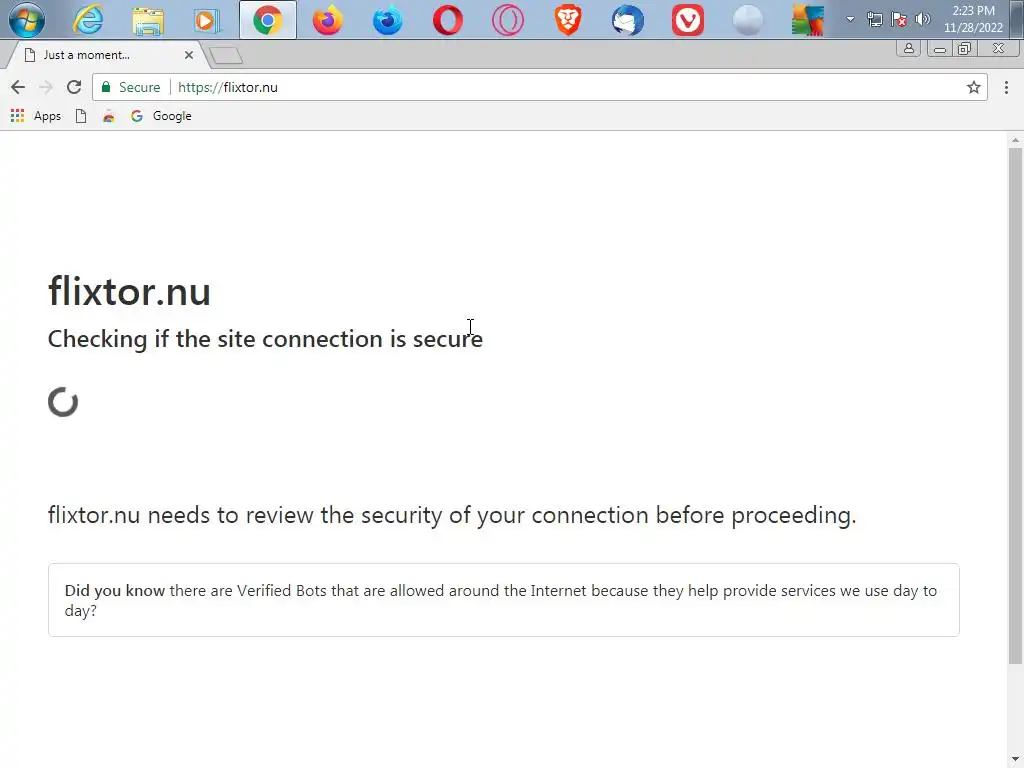
Task: Launch Internet Explorer from the taskbar
Action: tap(88, 20)
